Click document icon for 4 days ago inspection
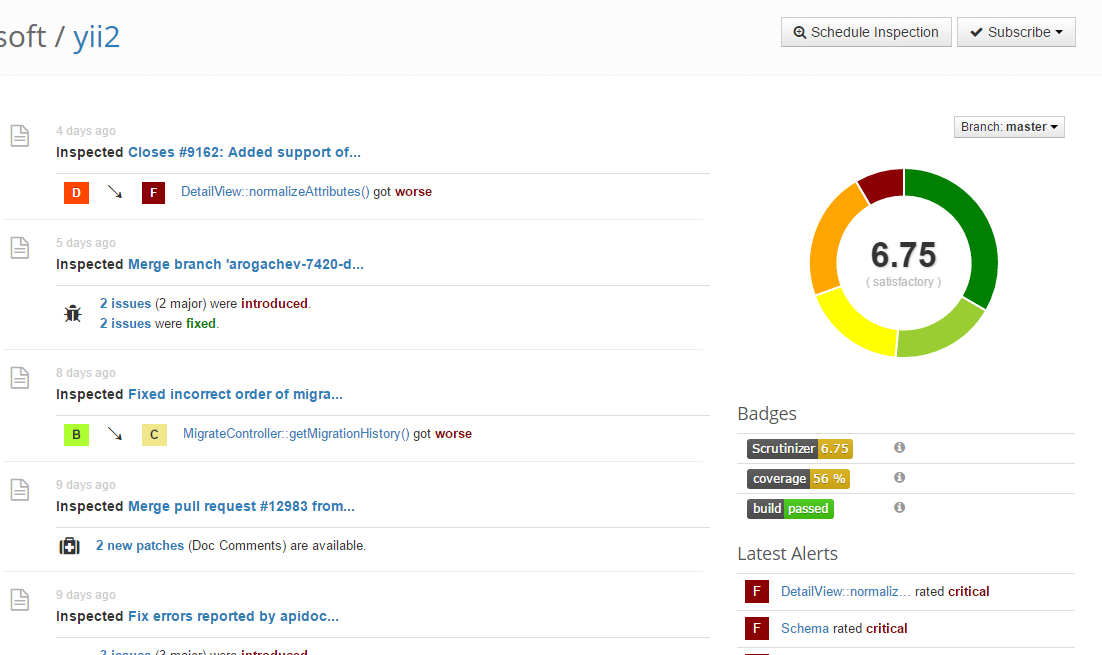 (20, 136)
